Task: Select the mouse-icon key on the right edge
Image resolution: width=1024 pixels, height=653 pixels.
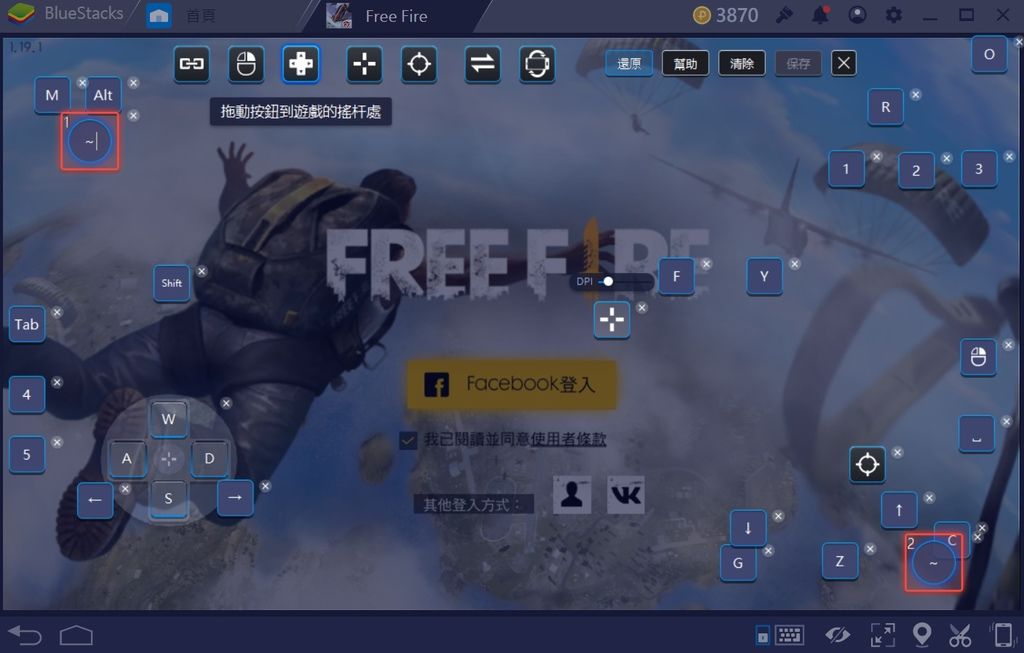Action: pos(978,357)
